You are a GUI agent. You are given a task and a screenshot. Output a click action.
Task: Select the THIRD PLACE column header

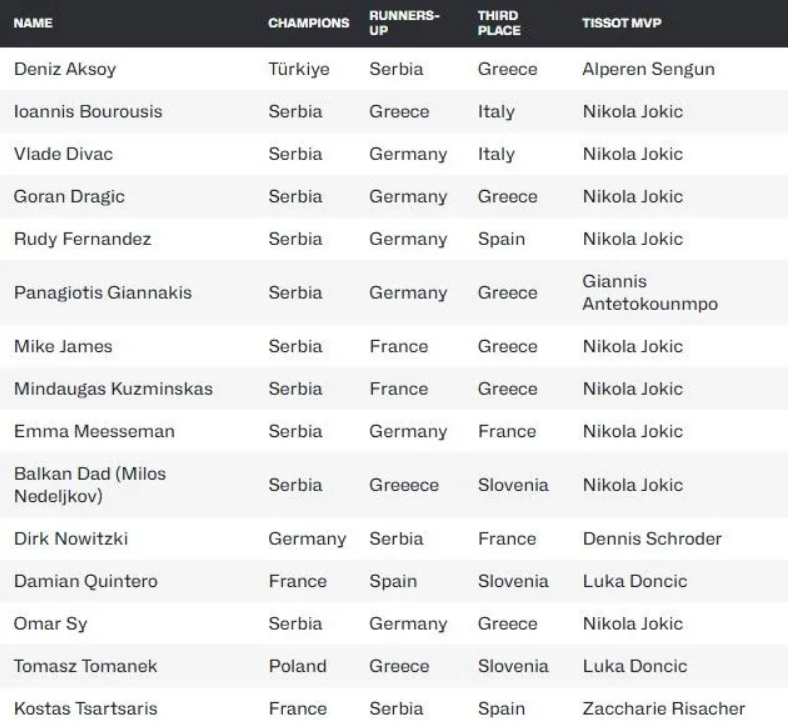(499, 23)
